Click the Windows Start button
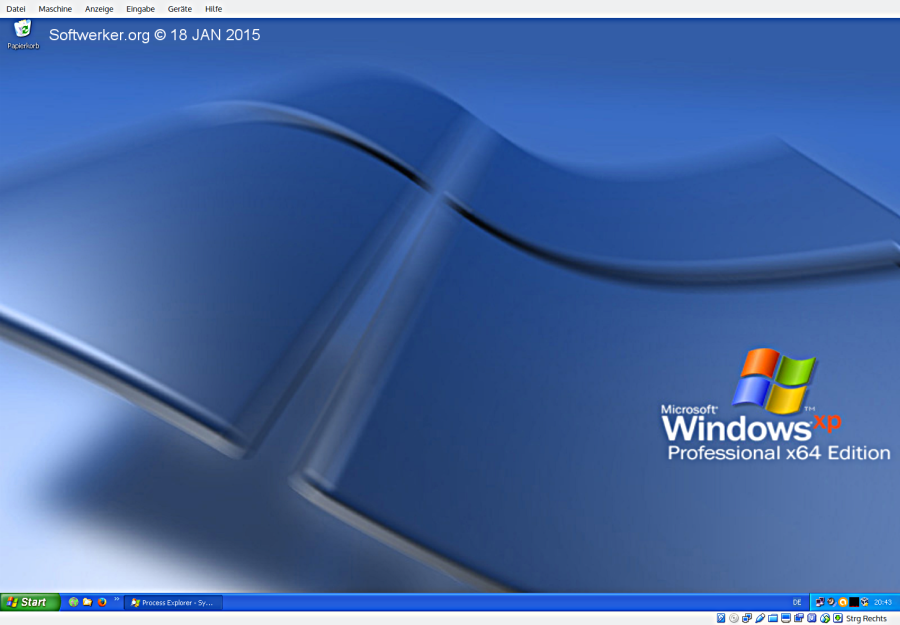The image size is (900, 625). pos(29,602)
